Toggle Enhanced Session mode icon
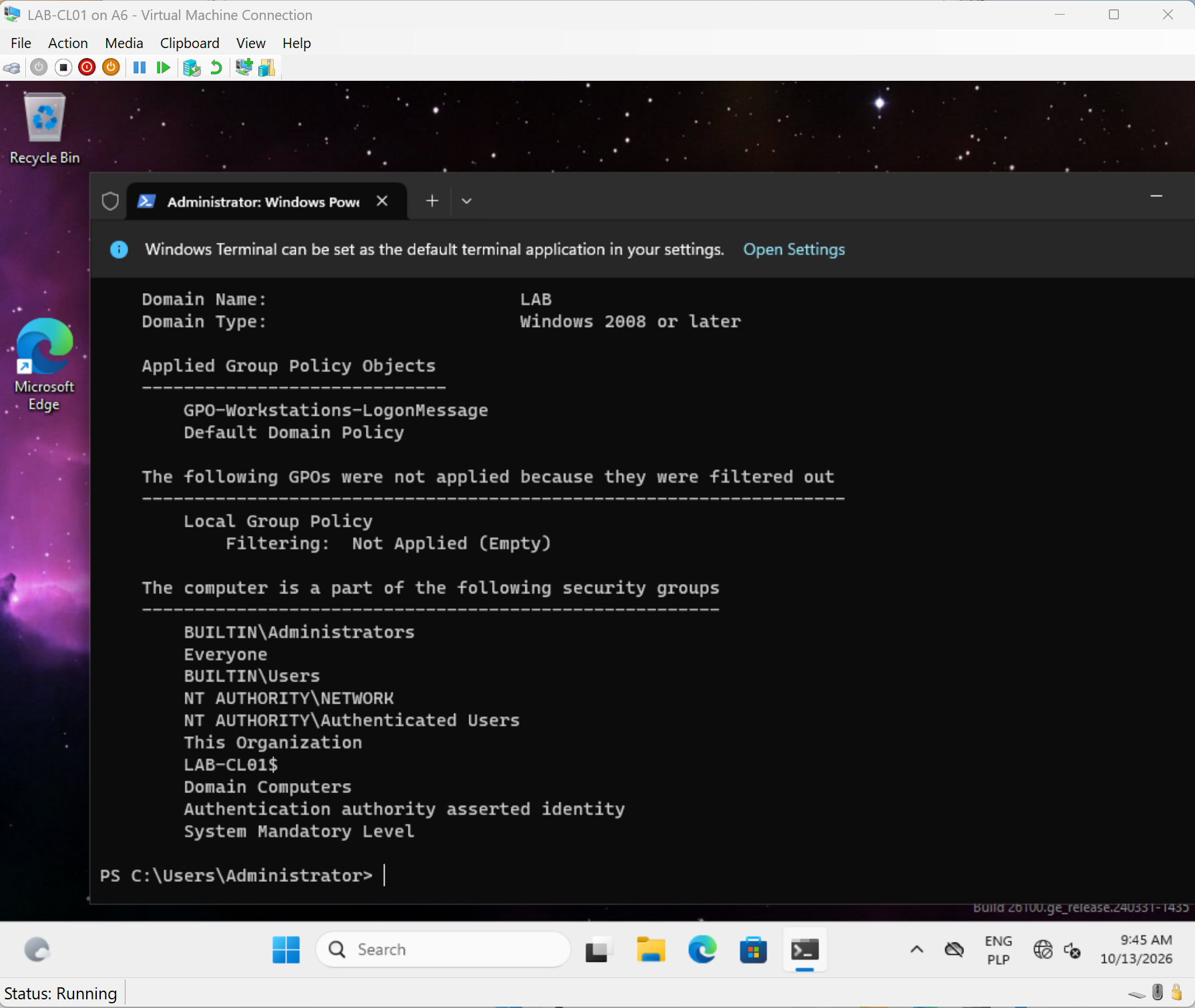The width and height of the screenshot is (1195, 1008). 244,67
